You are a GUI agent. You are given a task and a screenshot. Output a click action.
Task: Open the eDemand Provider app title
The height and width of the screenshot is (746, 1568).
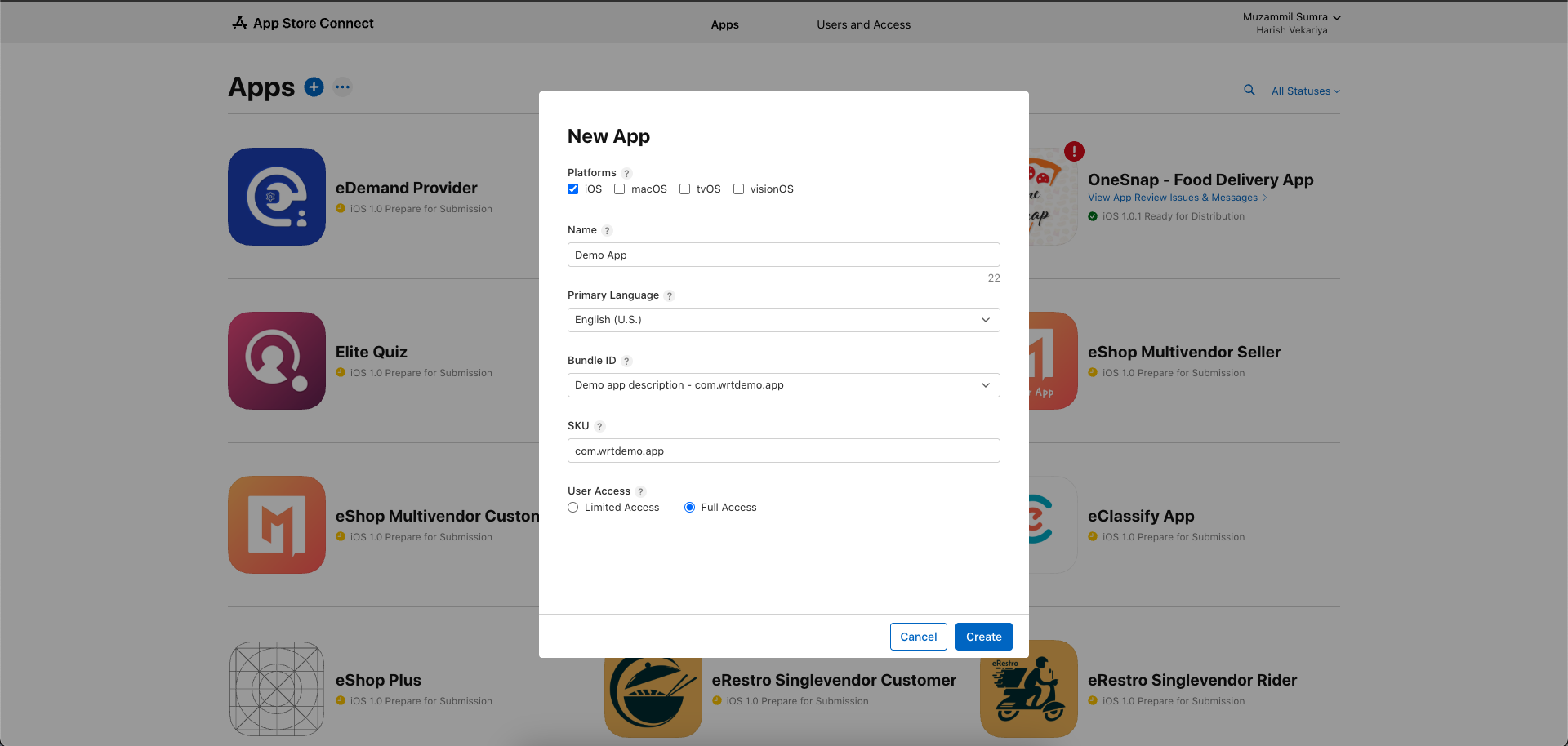407,188
